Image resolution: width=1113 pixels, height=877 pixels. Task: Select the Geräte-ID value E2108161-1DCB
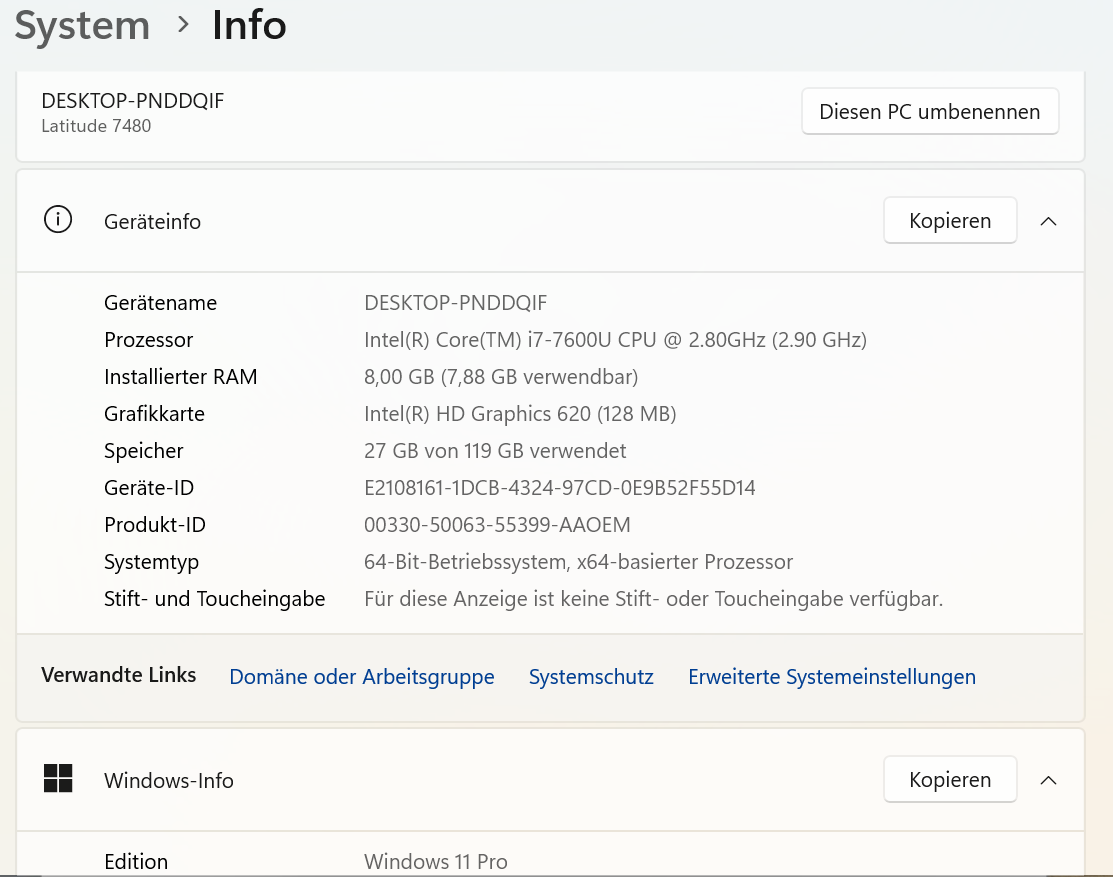(559, 488)
